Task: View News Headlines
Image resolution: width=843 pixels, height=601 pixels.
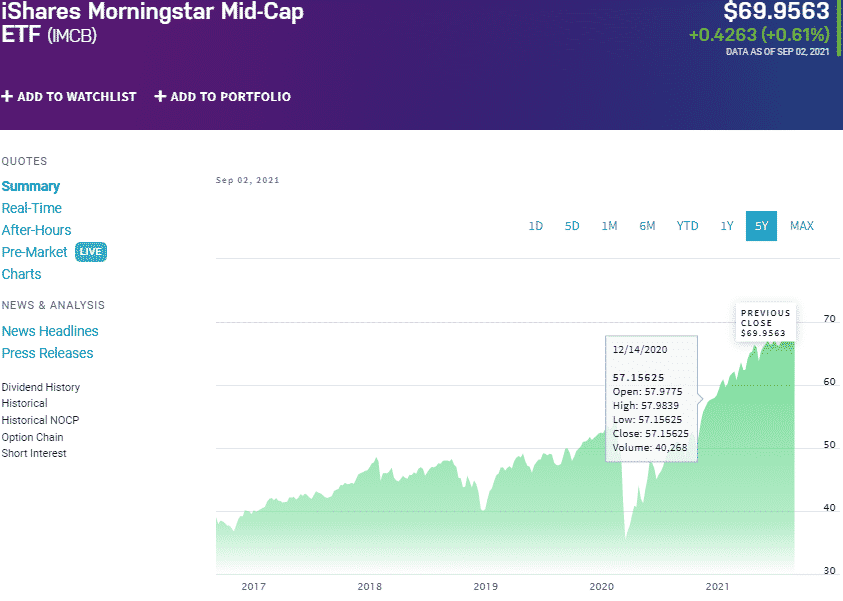Action: (50, 331)
